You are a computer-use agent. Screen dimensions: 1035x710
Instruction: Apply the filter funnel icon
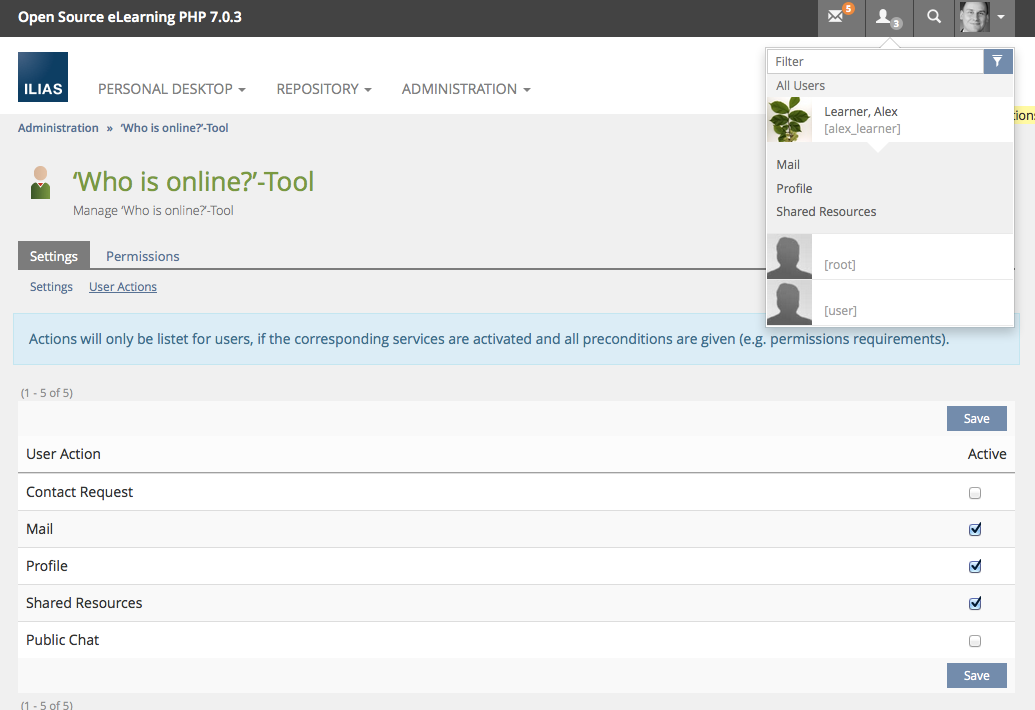[997, 62]
